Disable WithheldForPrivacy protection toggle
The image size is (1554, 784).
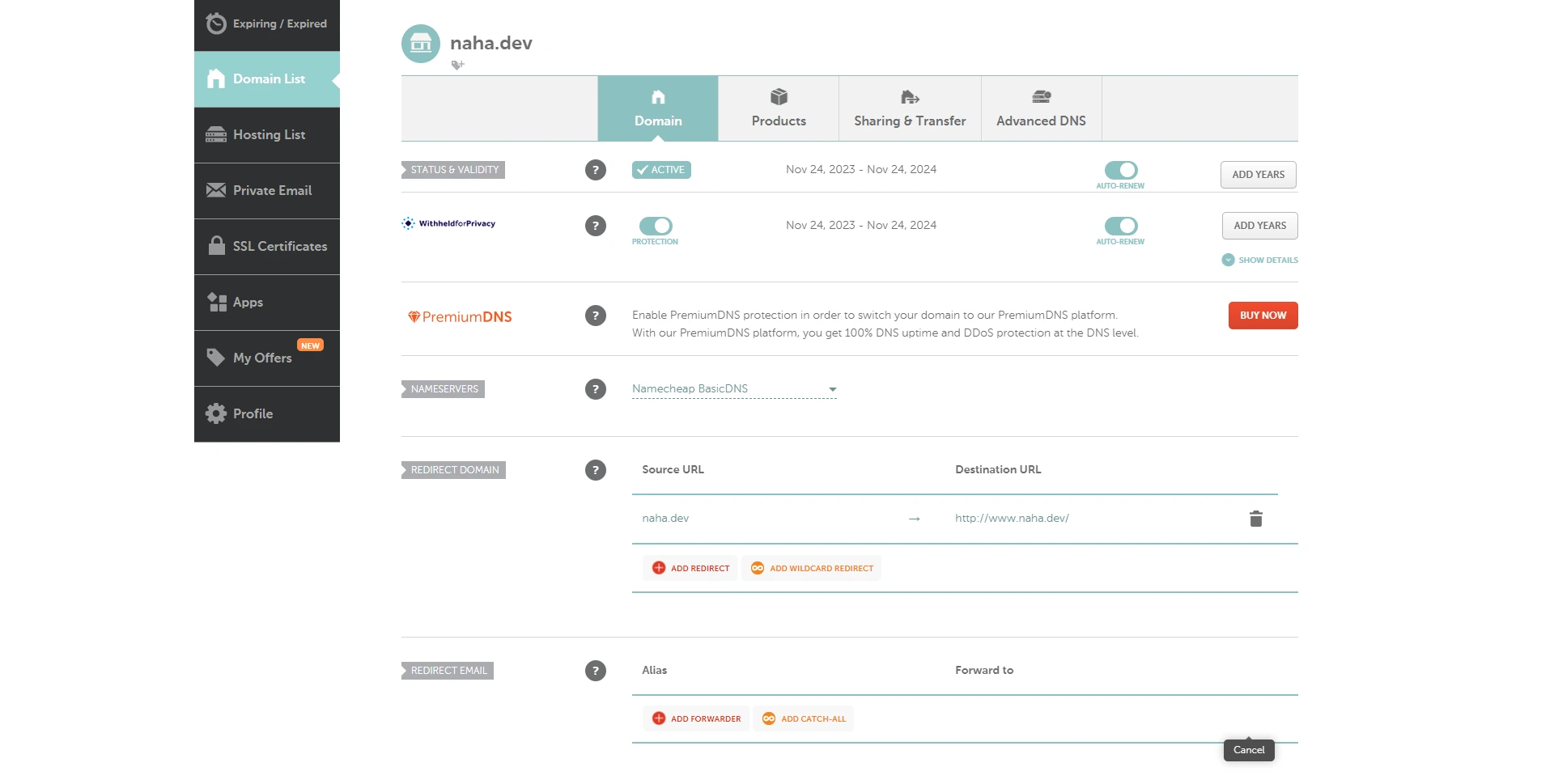pyautogui.click(x=656, y=226)
